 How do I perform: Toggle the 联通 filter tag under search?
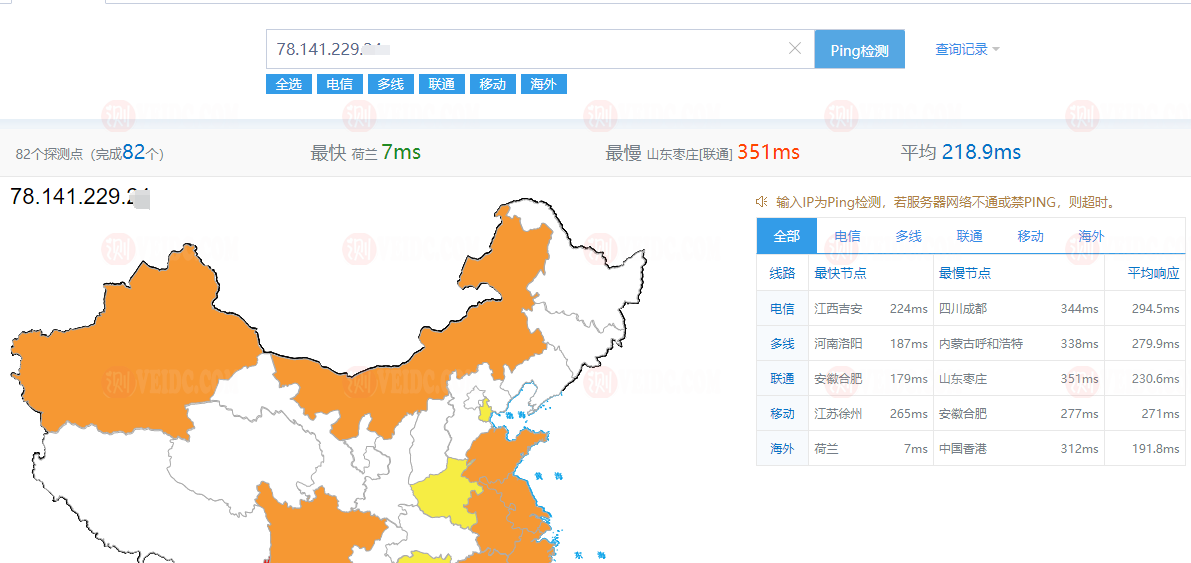tap(441, 84)
